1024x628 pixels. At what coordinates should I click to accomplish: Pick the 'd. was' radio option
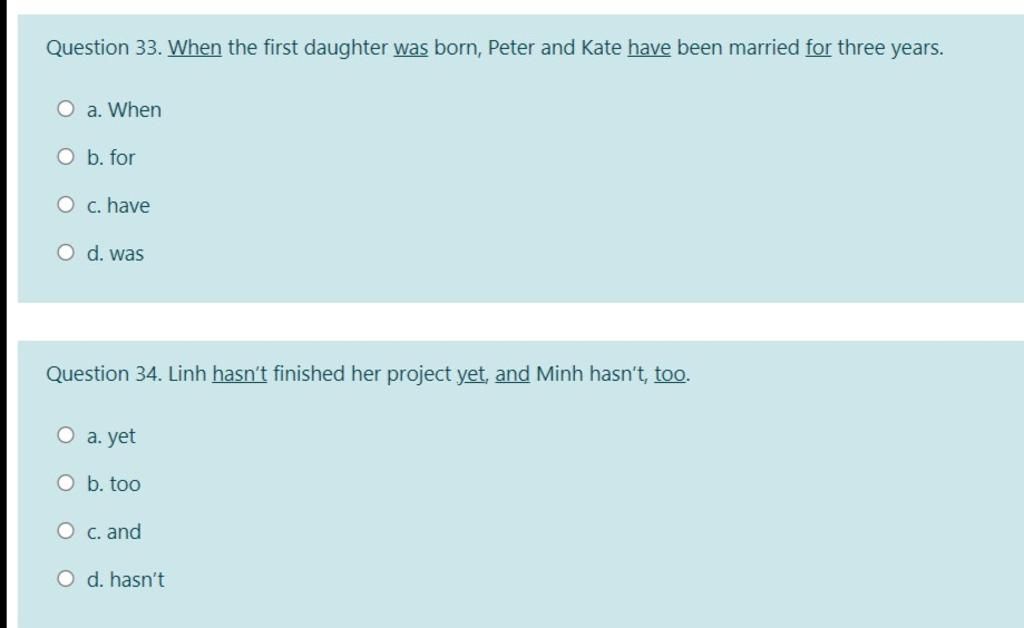pyautogui.click(x=65, y=252)
